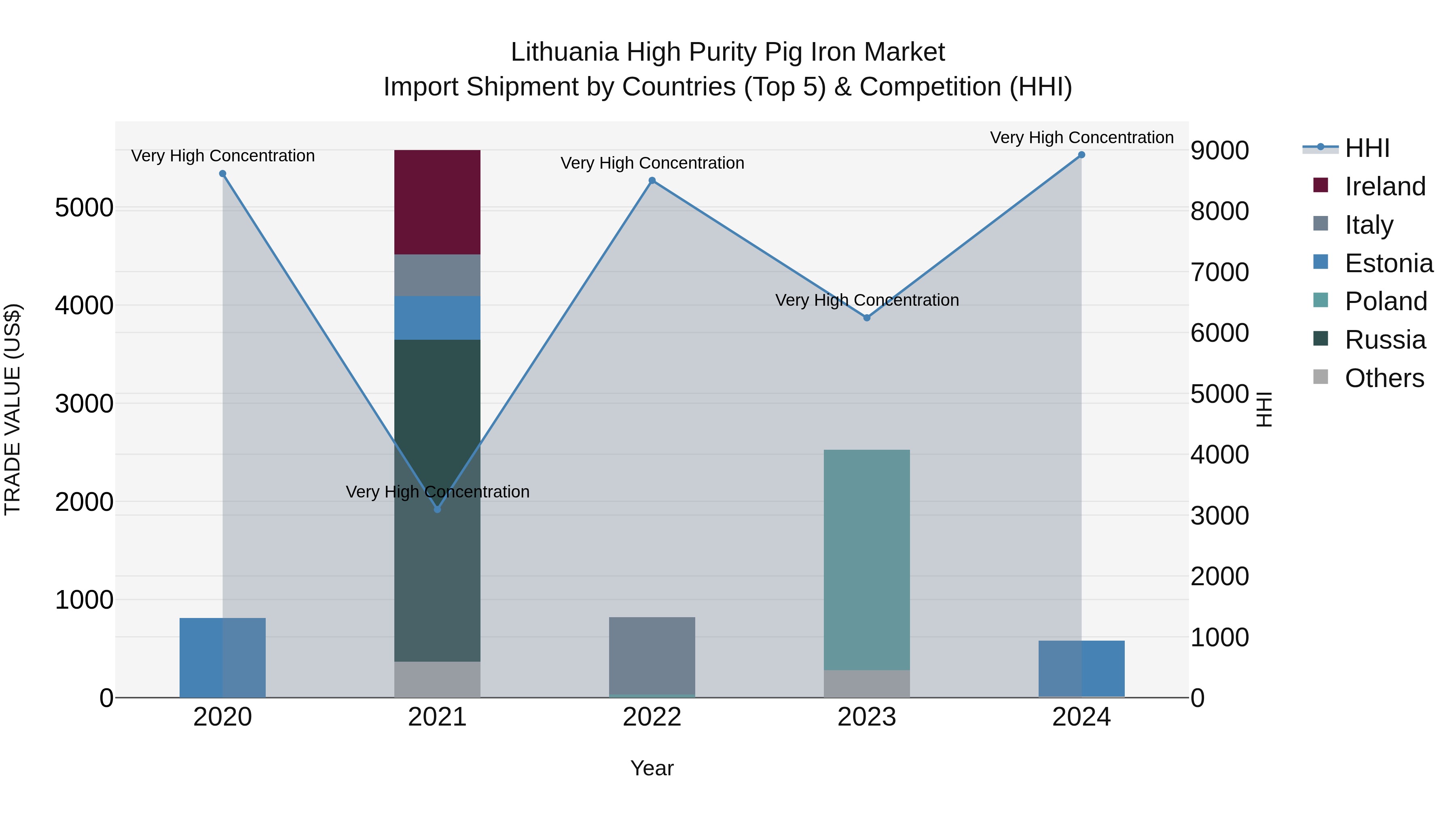Click the 2023 HHI data point
1456x819 pixels.
point(867,317)
